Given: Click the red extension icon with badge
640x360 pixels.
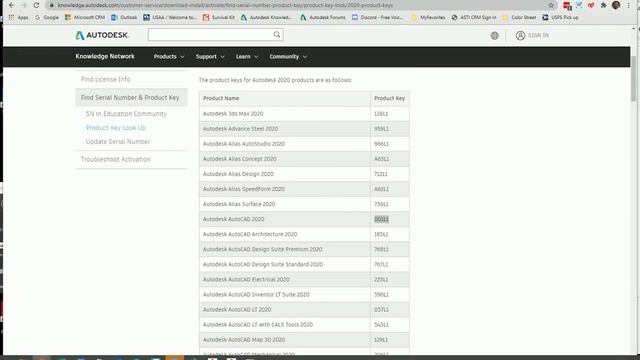Looking at the screenshot, I should click(x=567, y=6).
